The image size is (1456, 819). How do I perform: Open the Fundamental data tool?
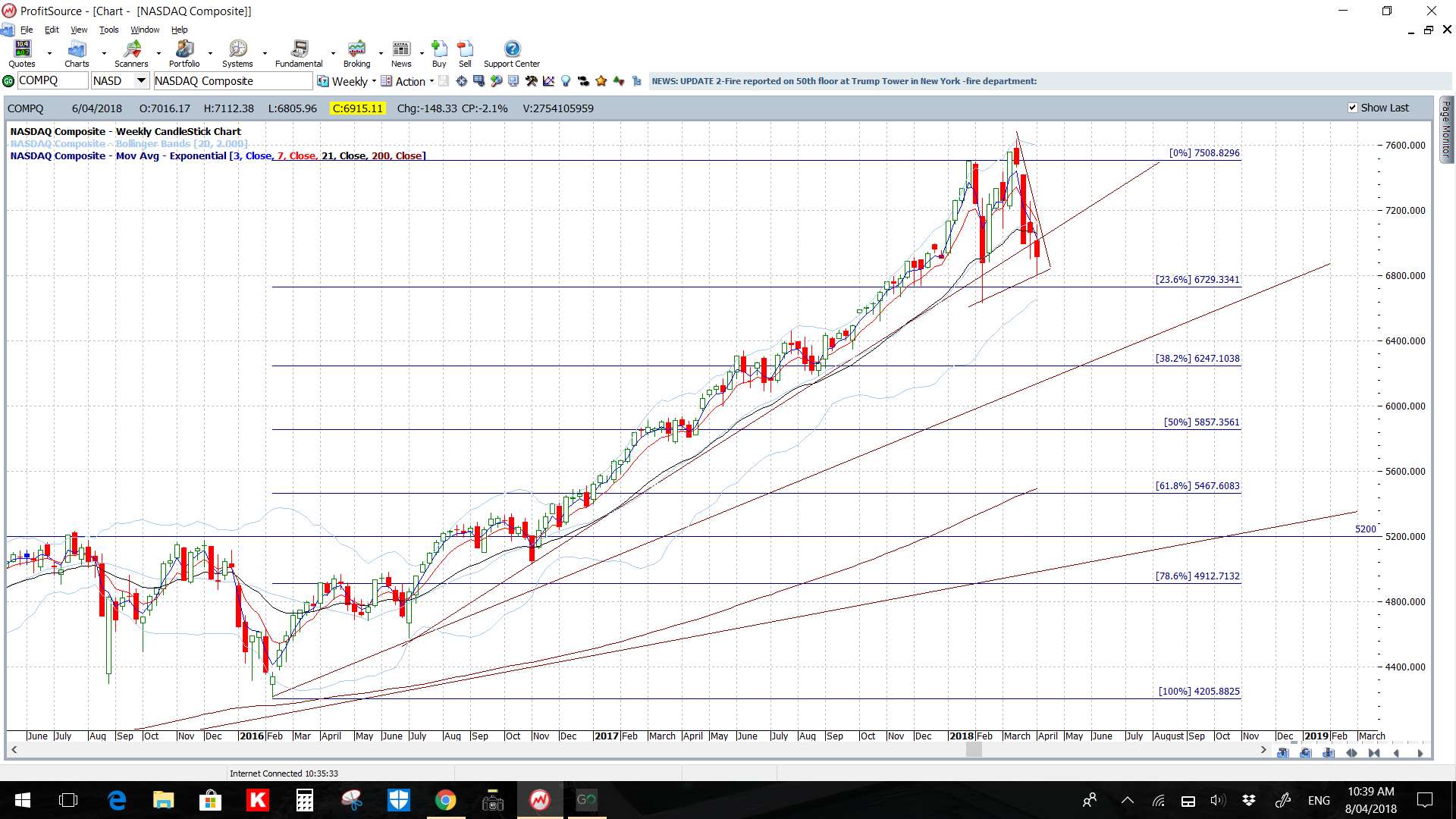coord(299,54)
